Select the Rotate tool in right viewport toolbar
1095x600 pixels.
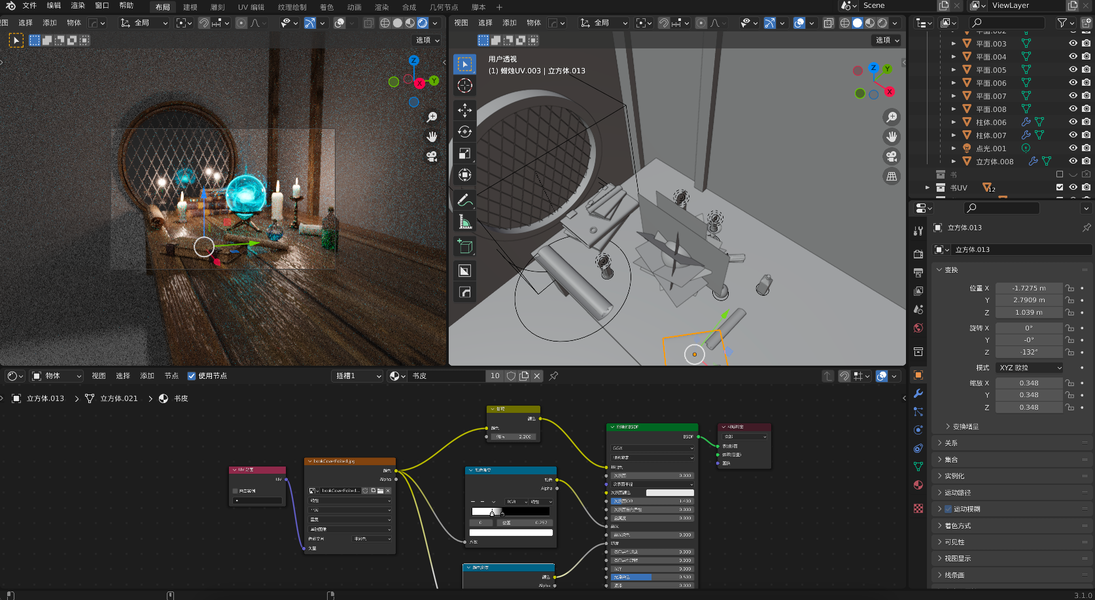(464, 132)
